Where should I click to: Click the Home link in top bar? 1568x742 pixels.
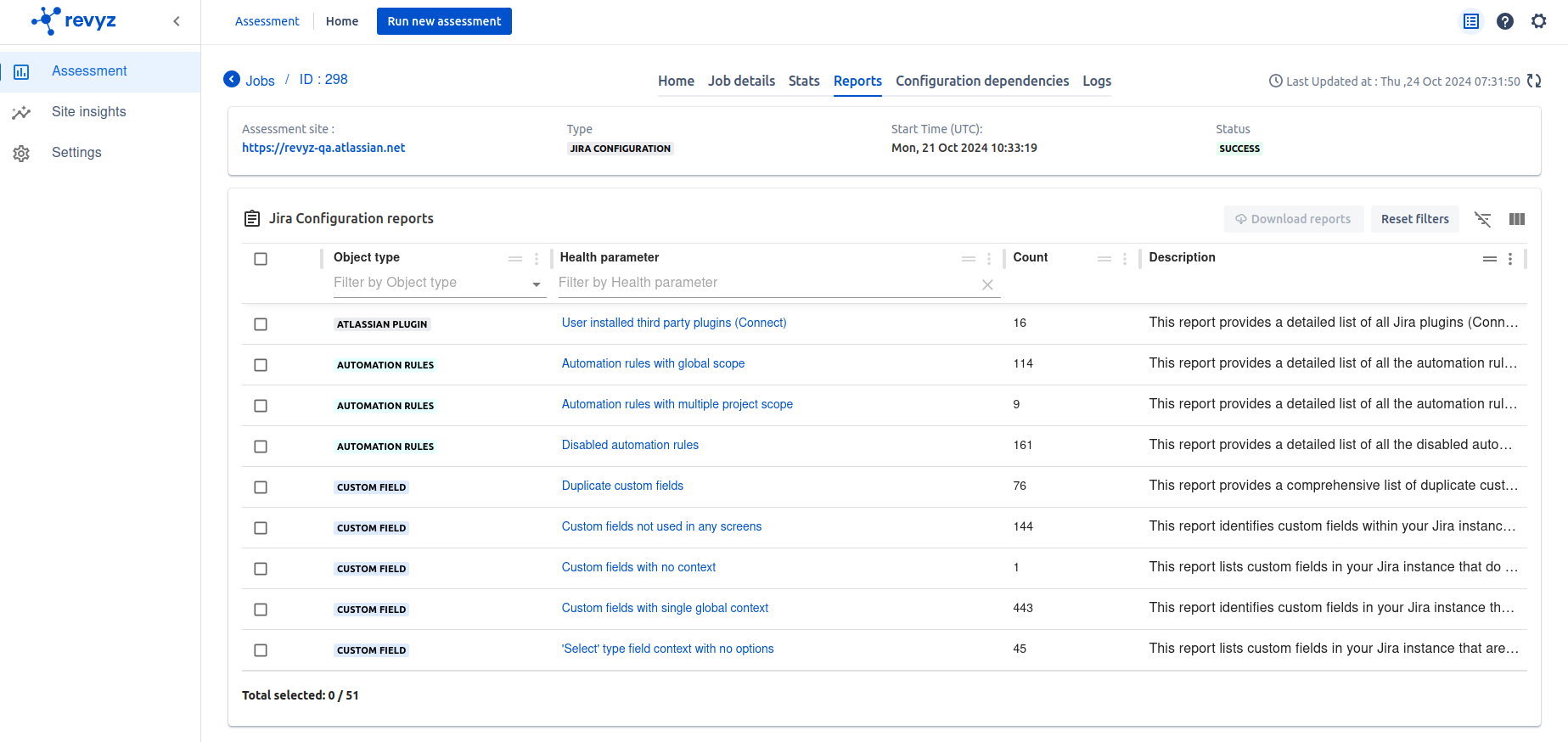[342, 21]
